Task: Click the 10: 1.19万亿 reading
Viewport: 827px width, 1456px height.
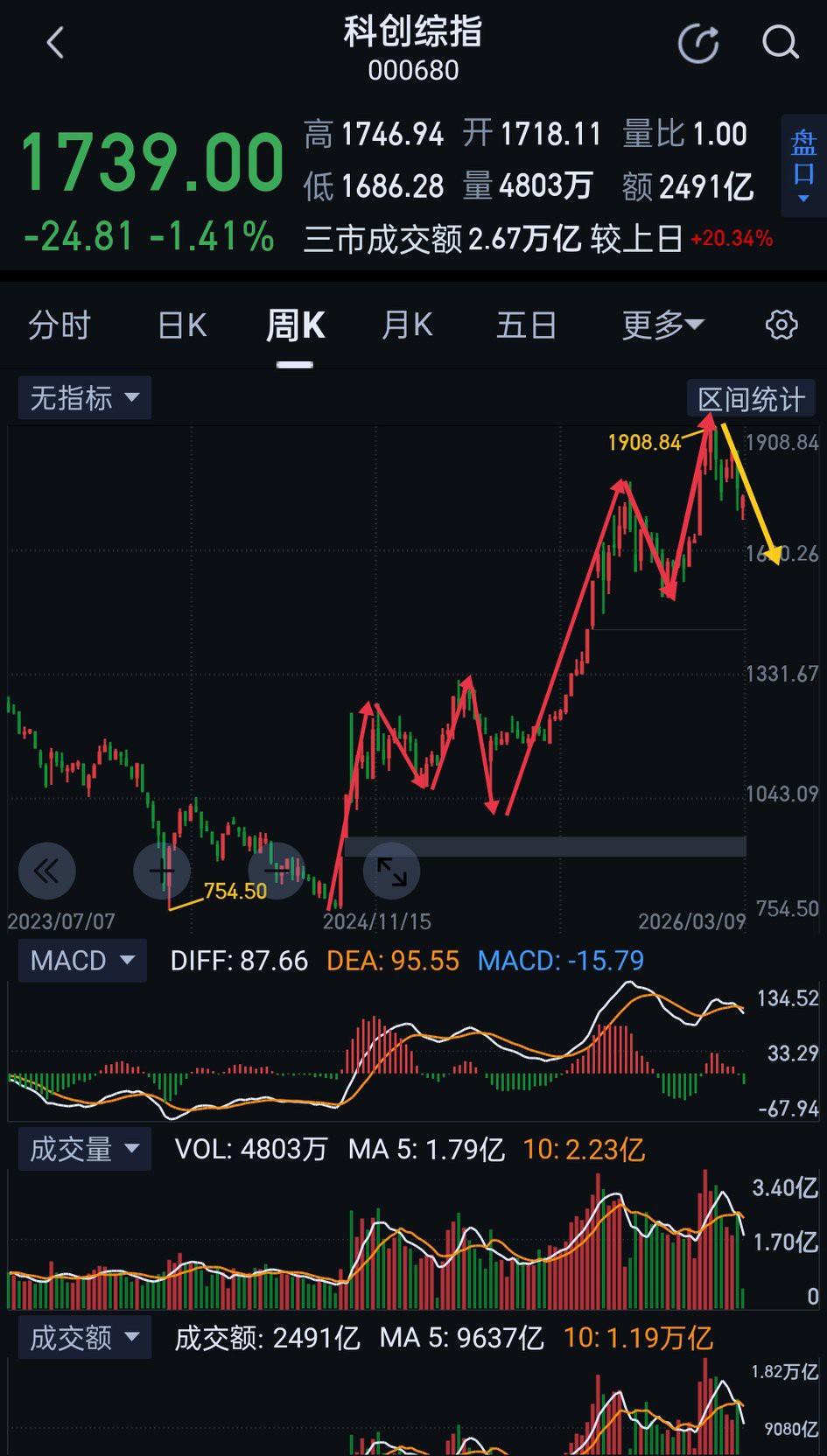Action: 639,1338
